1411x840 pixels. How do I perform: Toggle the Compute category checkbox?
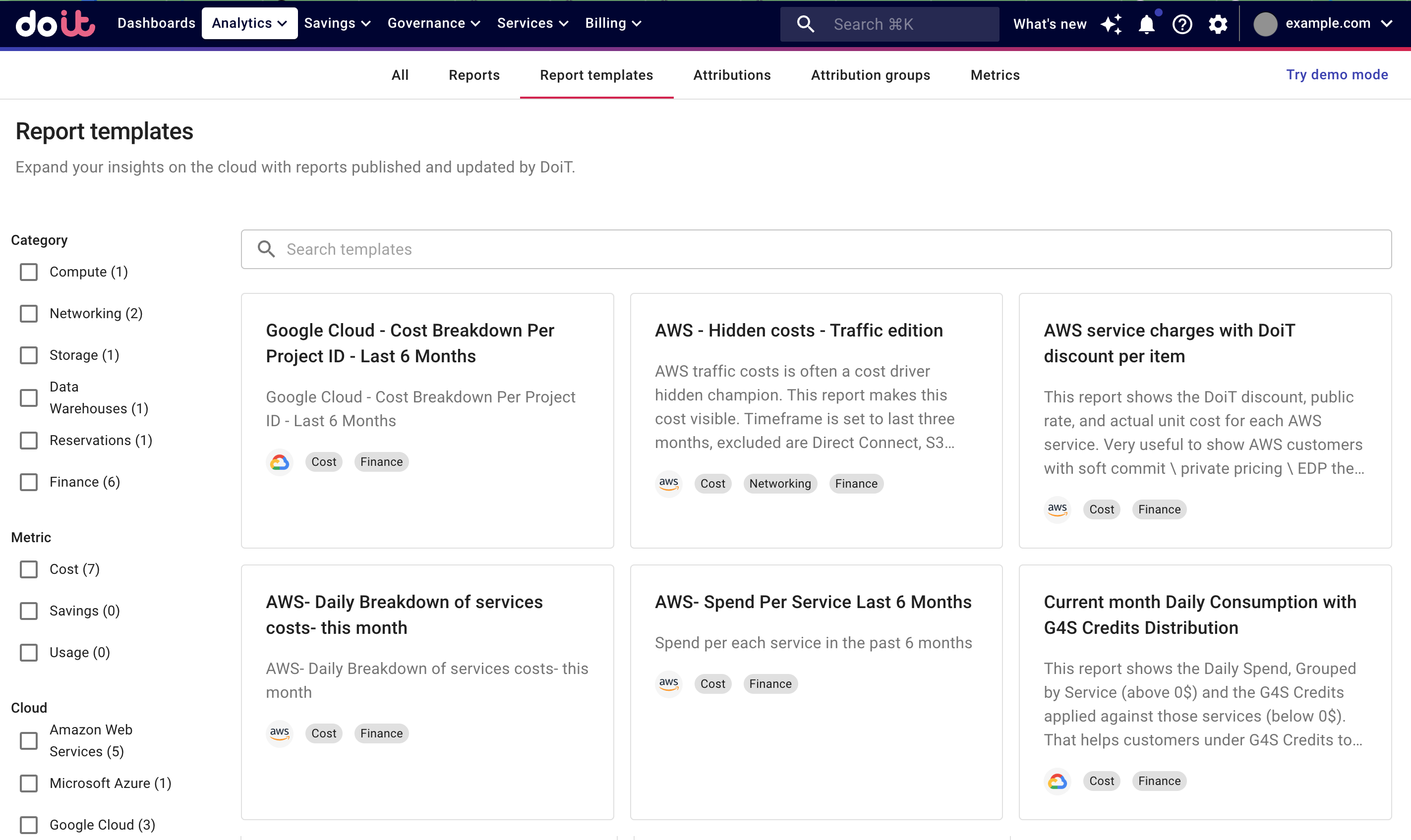pyautogui.click(x=29, y=272)
